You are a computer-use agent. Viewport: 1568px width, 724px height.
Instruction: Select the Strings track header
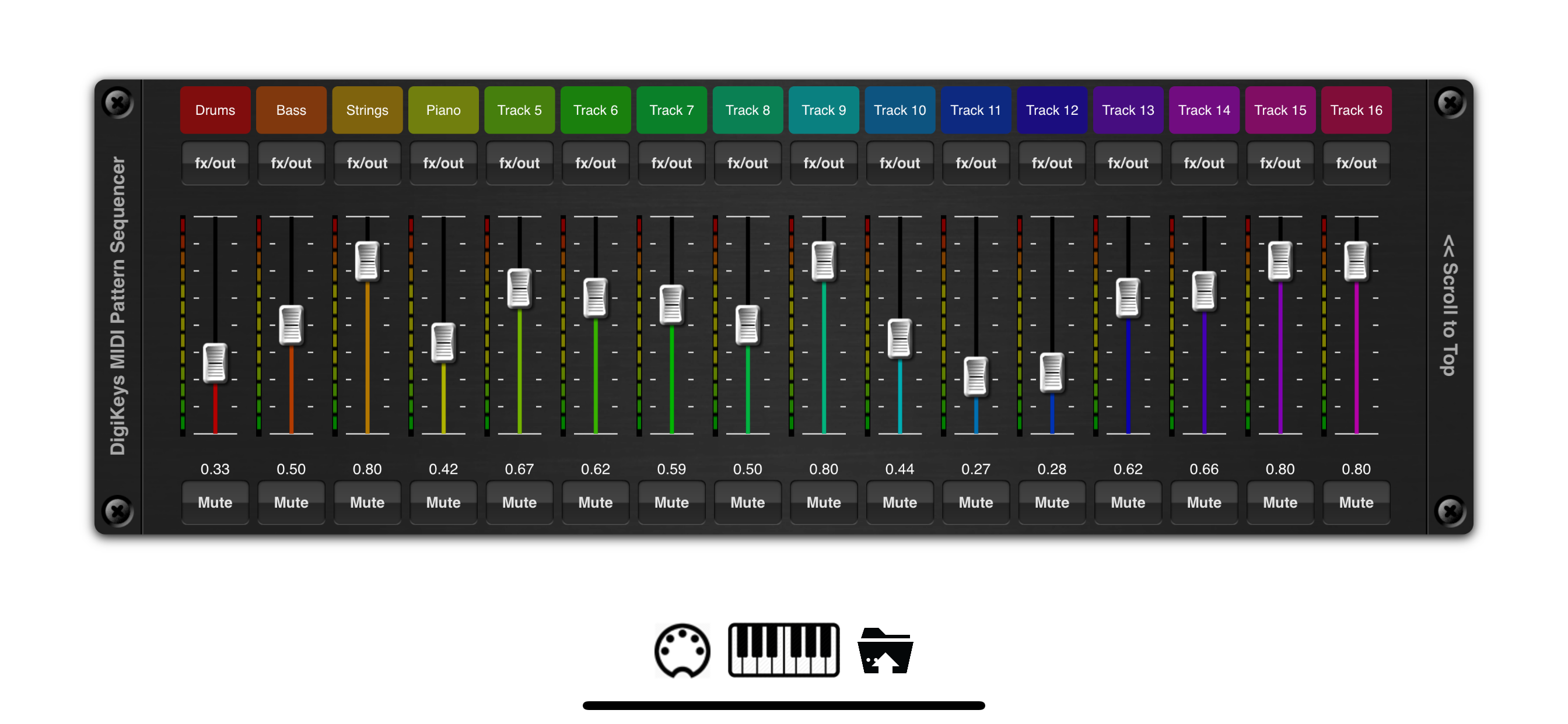coord(367,110)
